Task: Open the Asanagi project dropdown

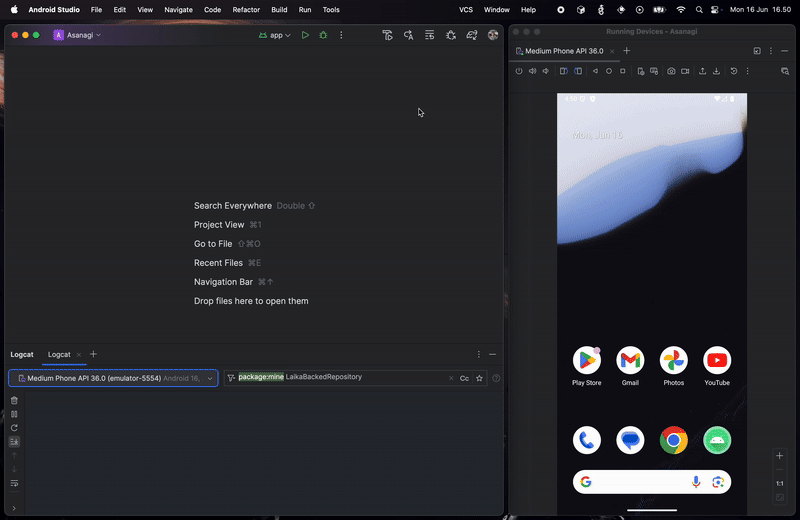Action: point(78,35)
